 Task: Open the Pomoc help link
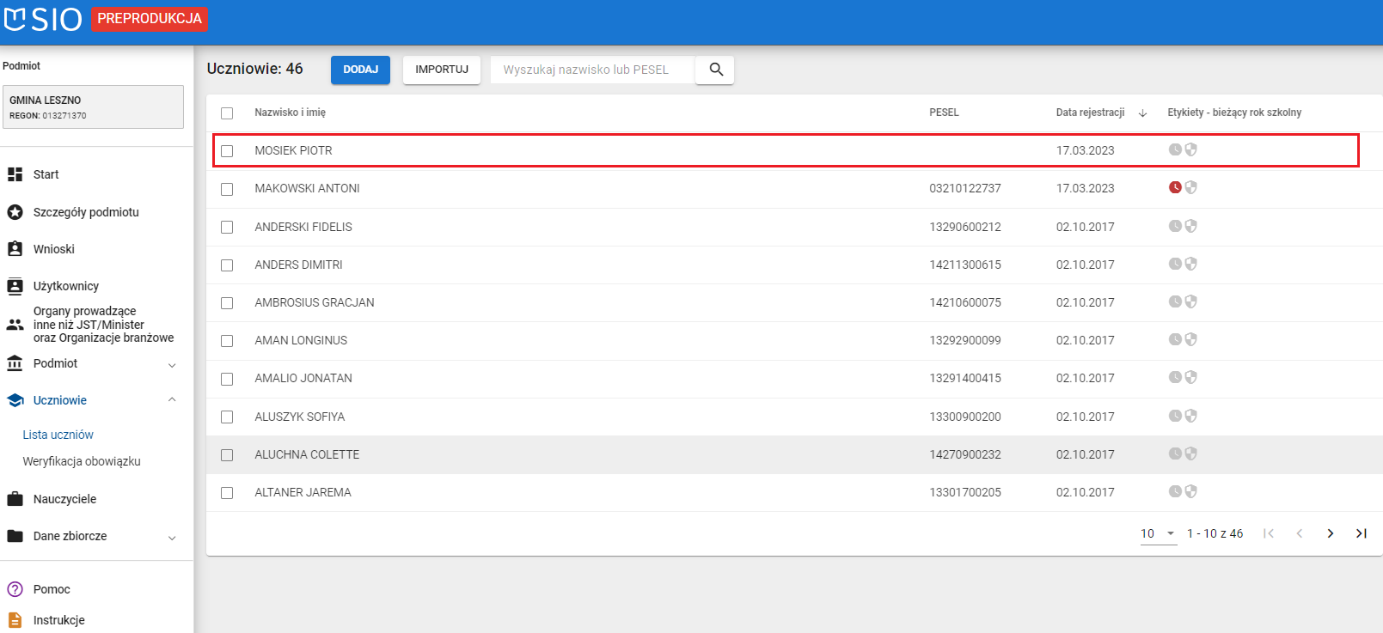[x=51, y=589]
